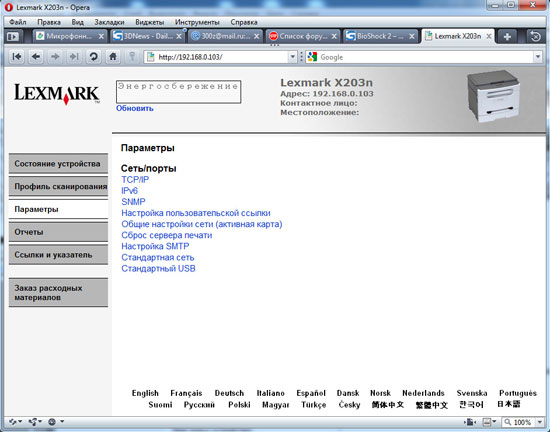
Task: Open Opera Unite status bar icon
Action: [35, 421]
